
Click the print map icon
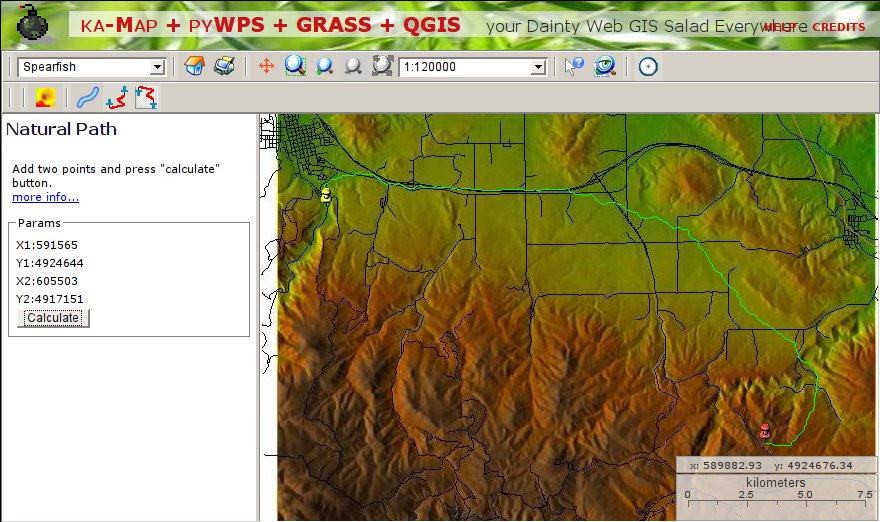click(224, 66)
